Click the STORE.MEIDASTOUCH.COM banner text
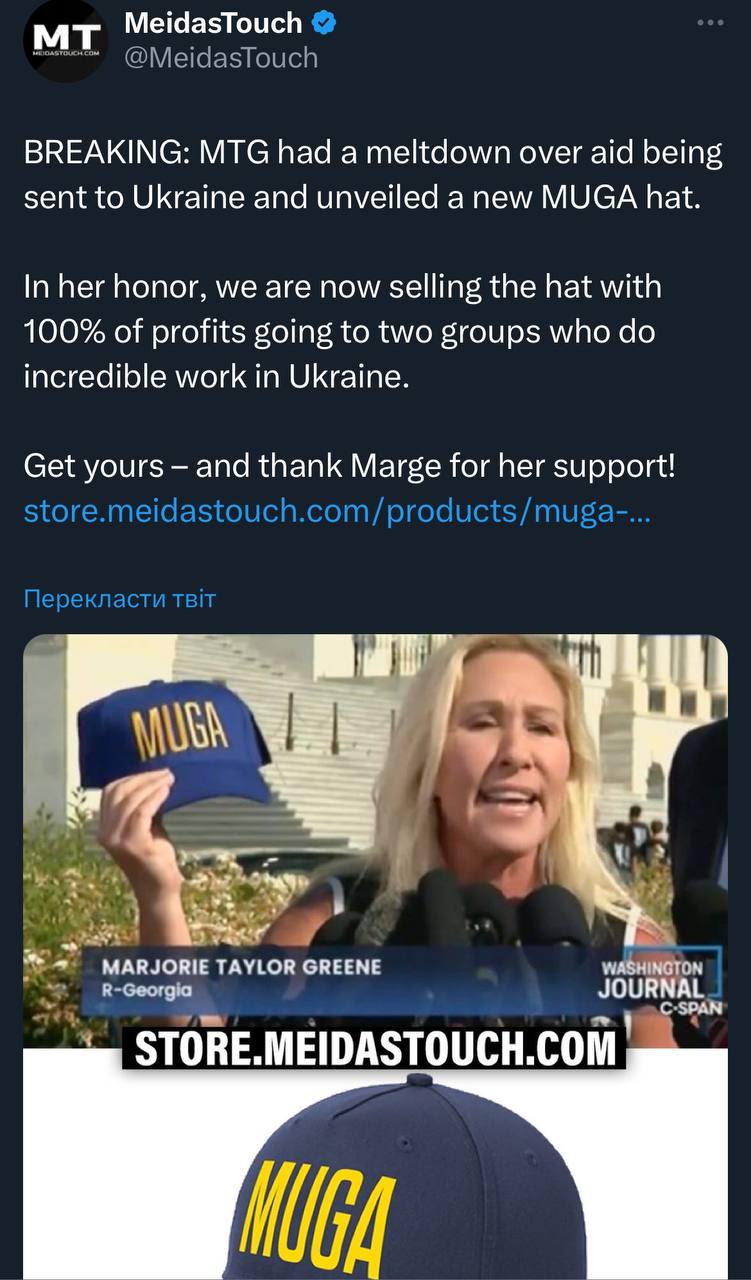The image size is (751, 1280). [x=374, y=1049]
